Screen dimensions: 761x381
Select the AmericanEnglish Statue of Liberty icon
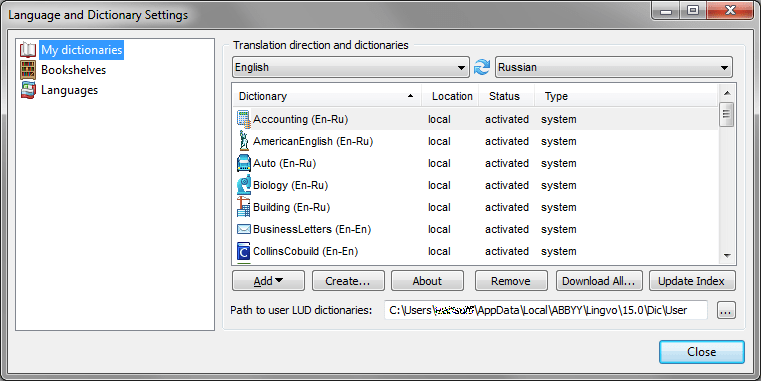(244, 141)
